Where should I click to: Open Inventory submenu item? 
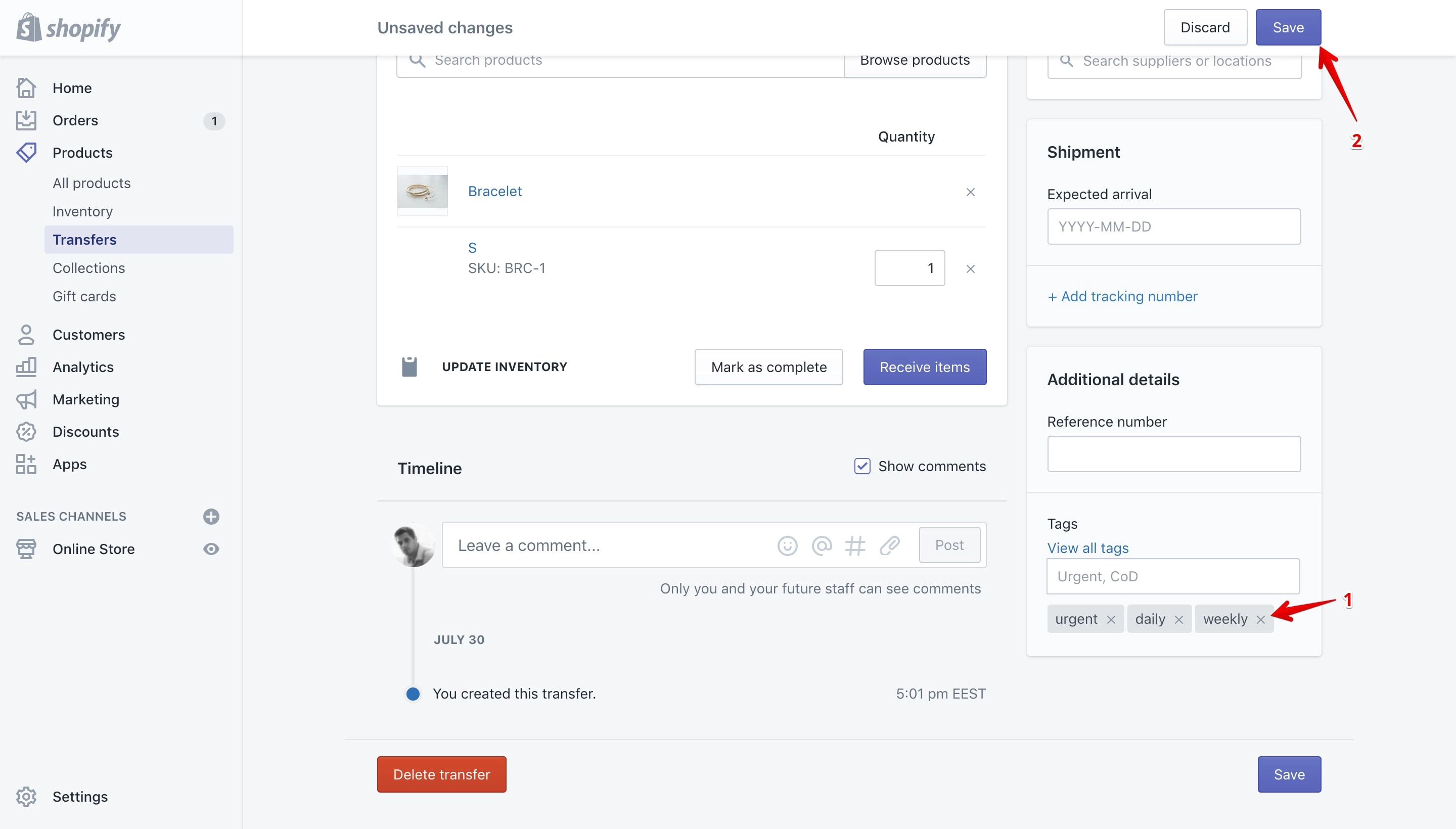tap(82, 212)
